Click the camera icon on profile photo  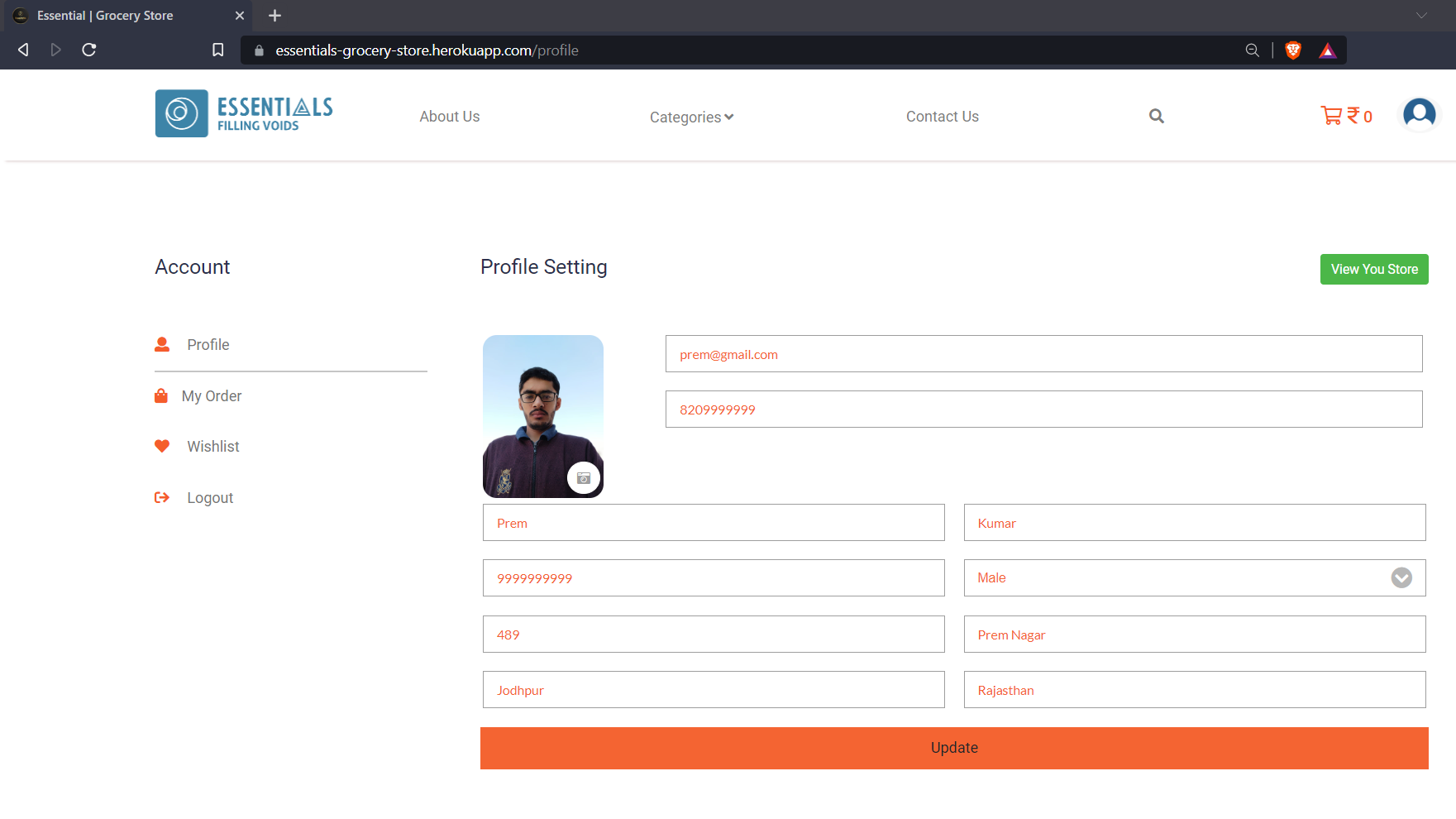point(584,478)
